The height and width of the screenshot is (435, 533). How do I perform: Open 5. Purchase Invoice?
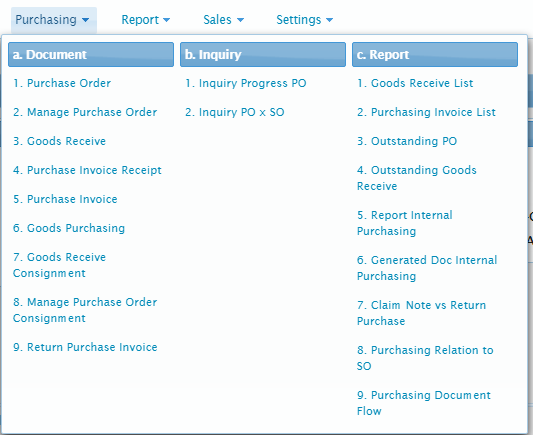[65, 199]
